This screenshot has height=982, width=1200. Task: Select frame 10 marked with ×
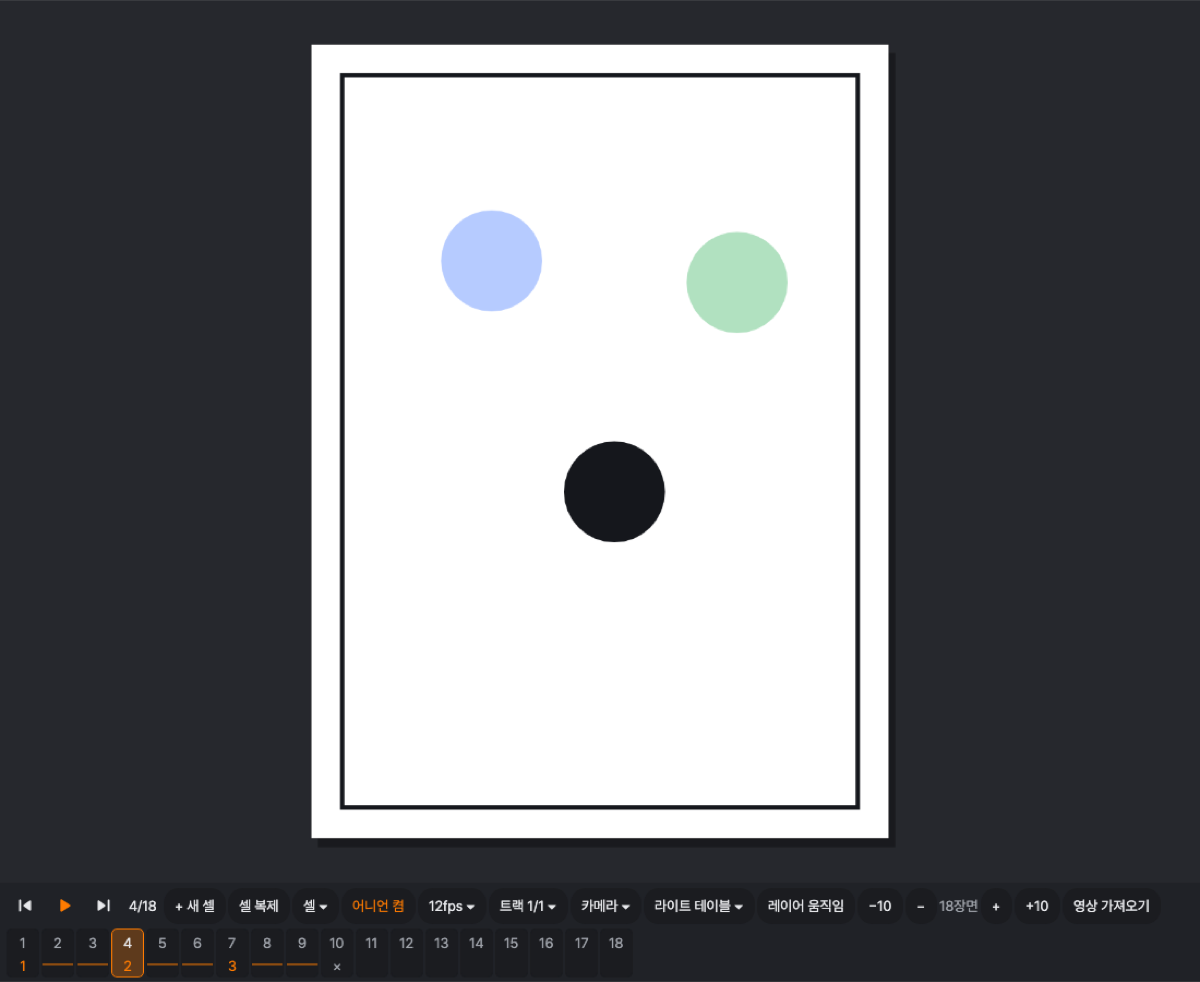point(337,953)
